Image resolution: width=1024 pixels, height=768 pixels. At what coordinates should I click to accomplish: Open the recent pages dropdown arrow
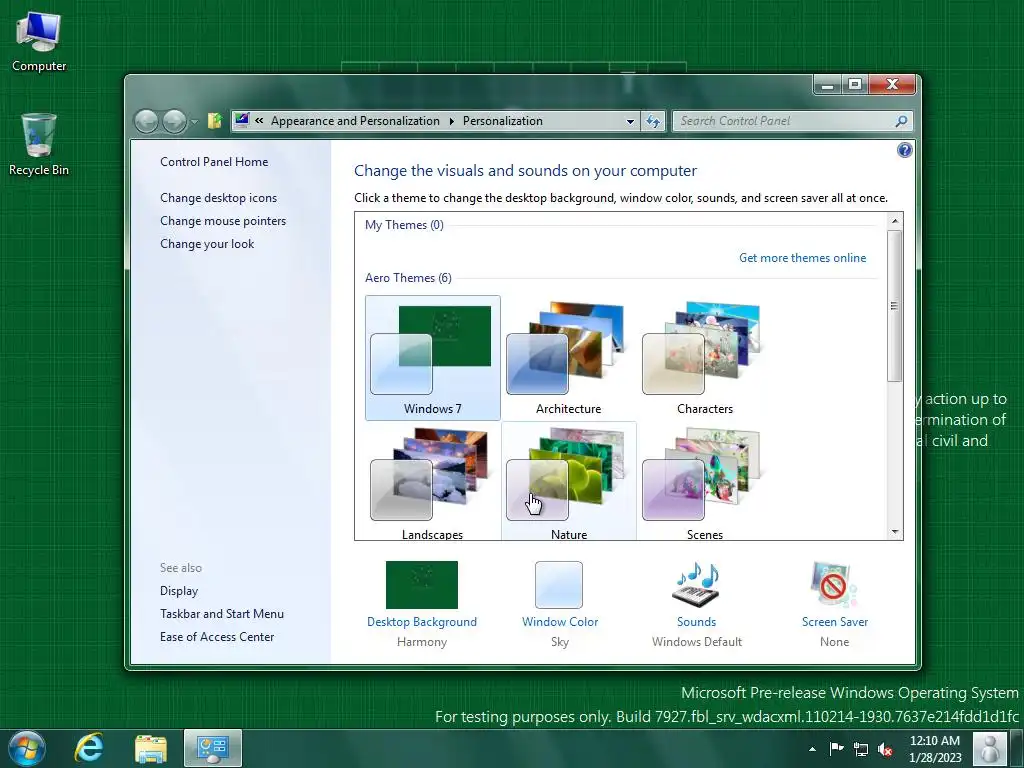coord(194,121)
